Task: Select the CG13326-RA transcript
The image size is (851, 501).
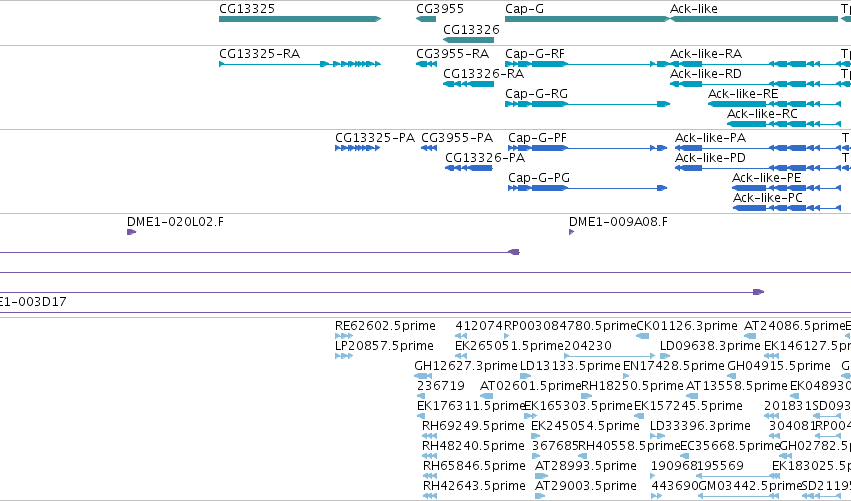Action: tap(468, 84)
